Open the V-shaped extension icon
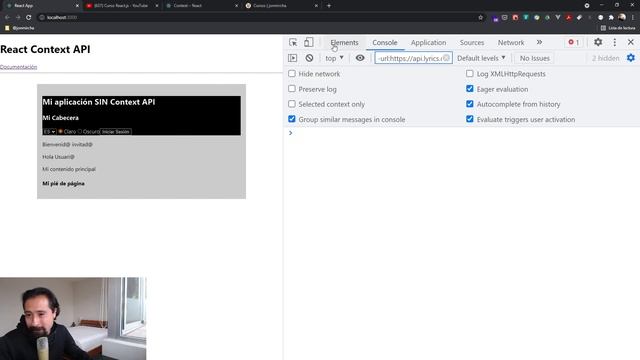Viewport: 640px width, 360px height. (558, 18)
